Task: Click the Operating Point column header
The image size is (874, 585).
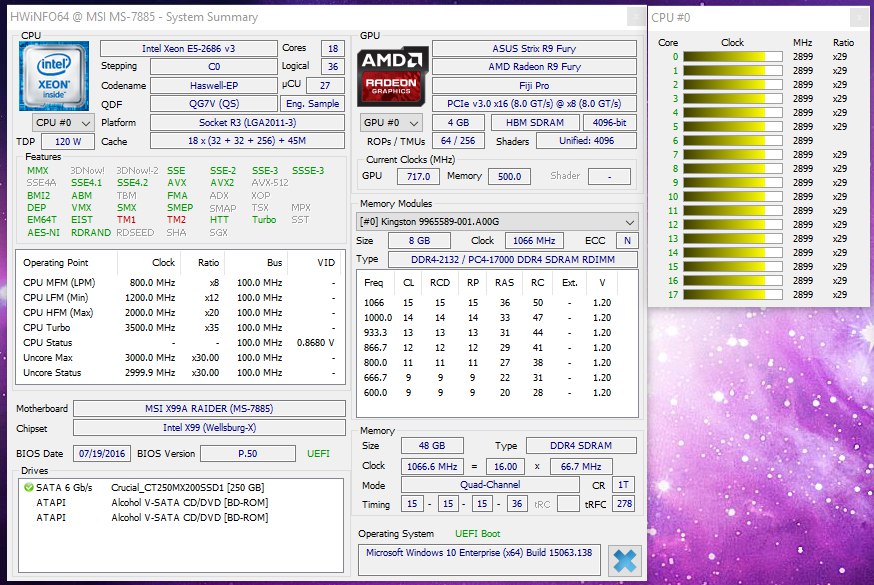Action: pos(56,262)
